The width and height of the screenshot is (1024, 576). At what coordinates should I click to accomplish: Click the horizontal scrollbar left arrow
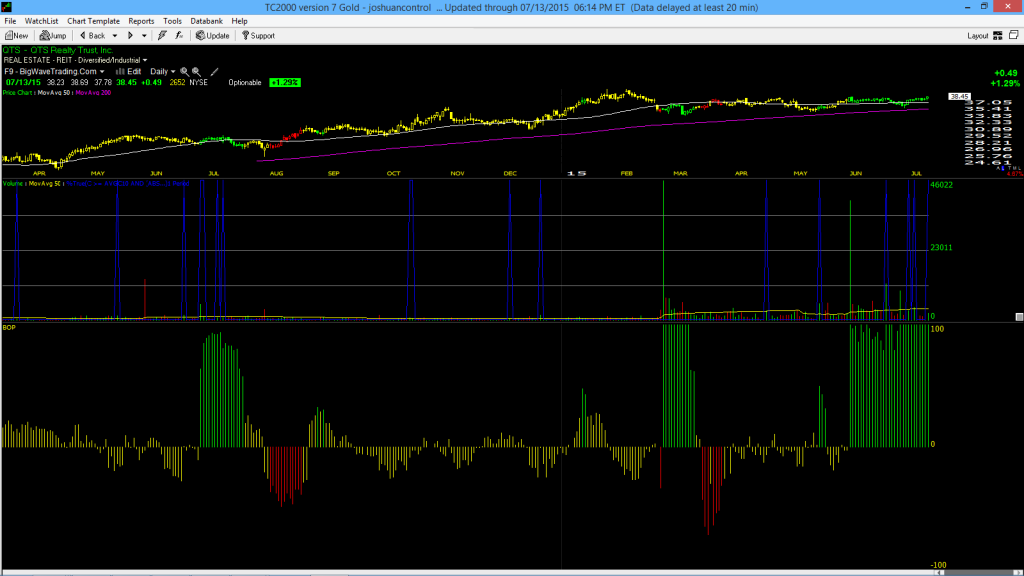pyautogui.click(x=940, y=573)
